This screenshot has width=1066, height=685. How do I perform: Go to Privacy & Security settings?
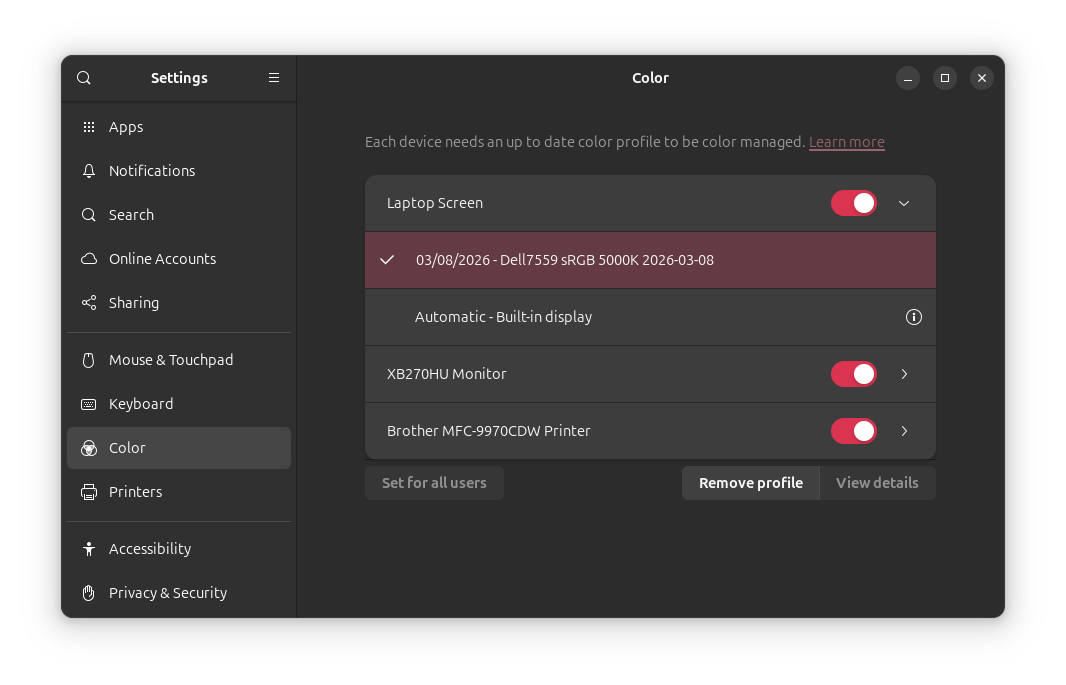pos(168,593)
